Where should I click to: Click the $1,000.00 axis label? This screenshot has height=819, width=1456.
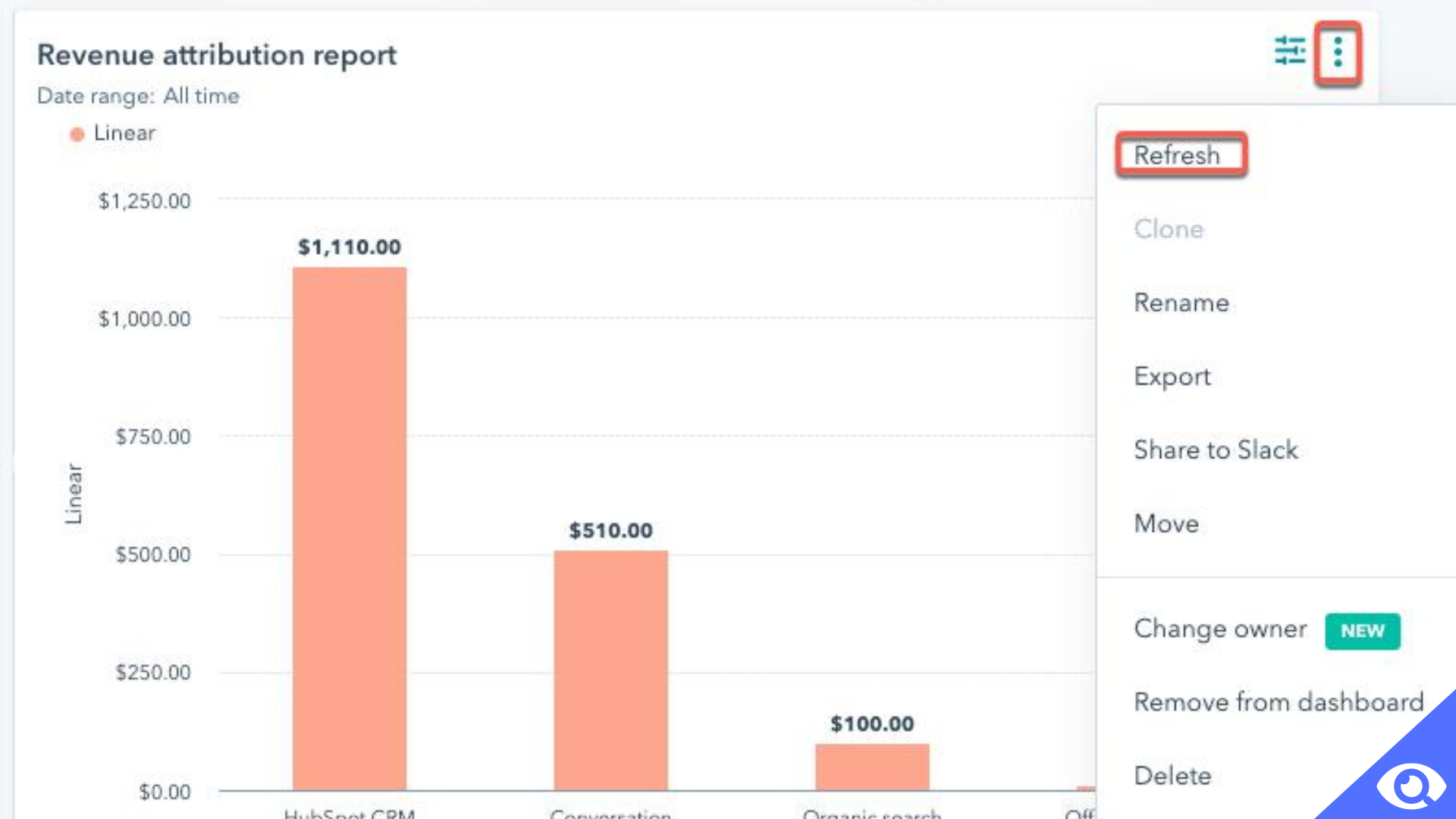pos(145,319)
